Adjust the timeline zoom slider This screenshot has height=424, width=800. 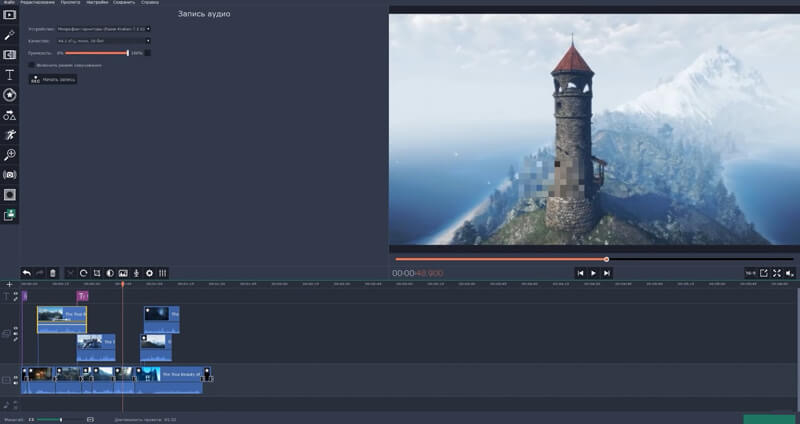click(x=60, y=419)
